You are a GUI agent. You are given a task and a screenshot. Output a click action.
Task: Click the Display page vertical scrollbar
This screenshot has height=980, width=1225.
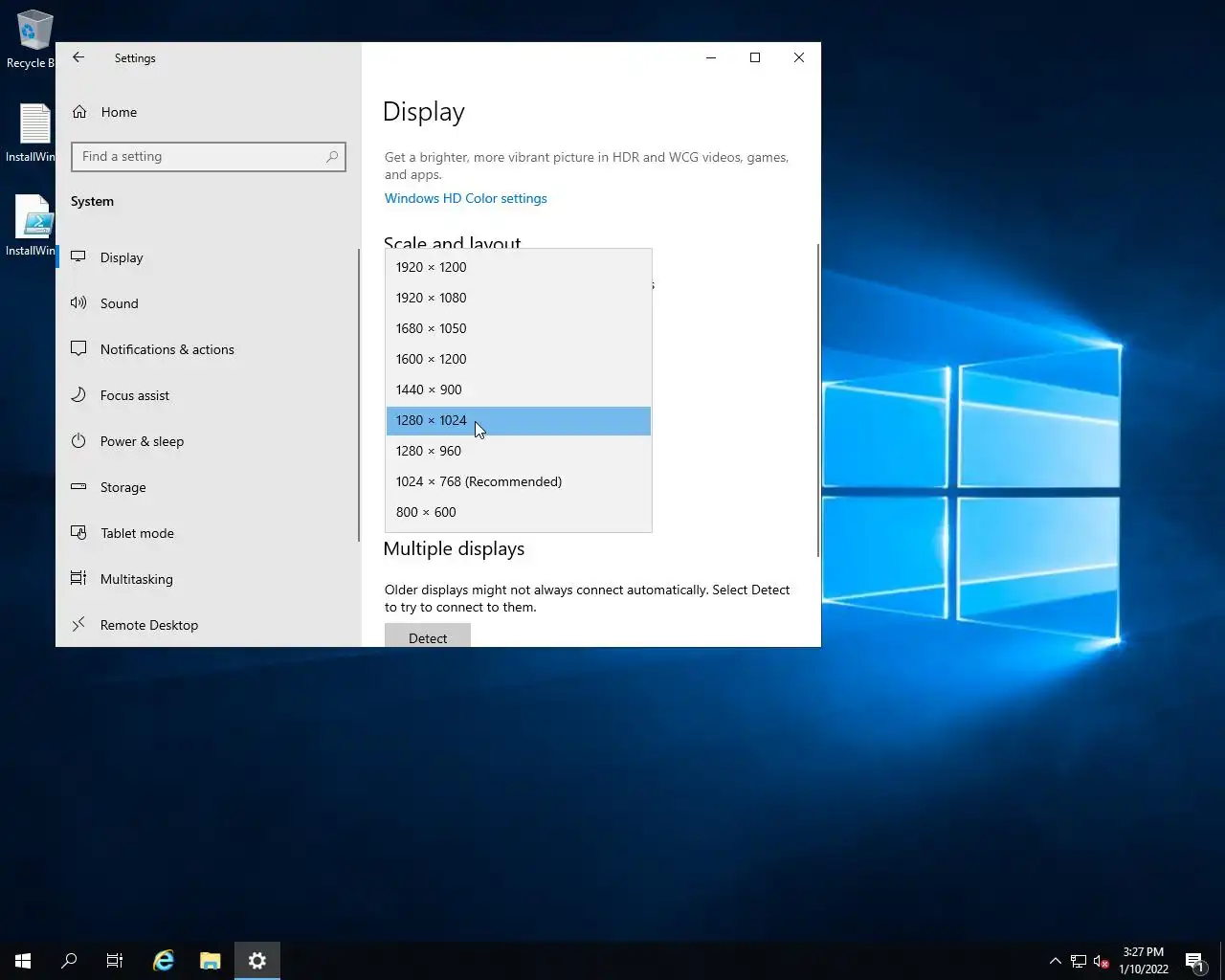(818, 400)
